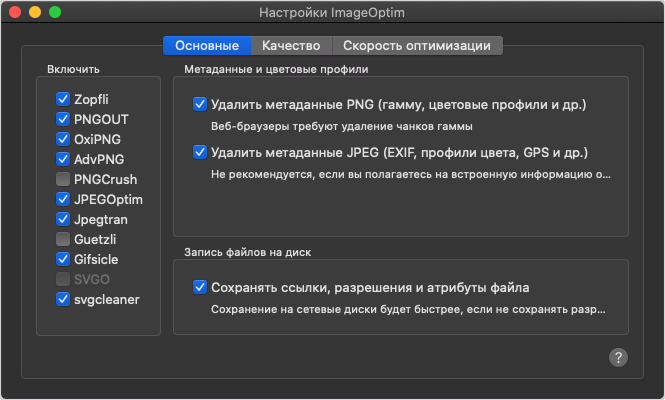Enable the Guetzli checkbox
Image resolution: width=665 pixels, height=400 pixels.
coord(63,239)
